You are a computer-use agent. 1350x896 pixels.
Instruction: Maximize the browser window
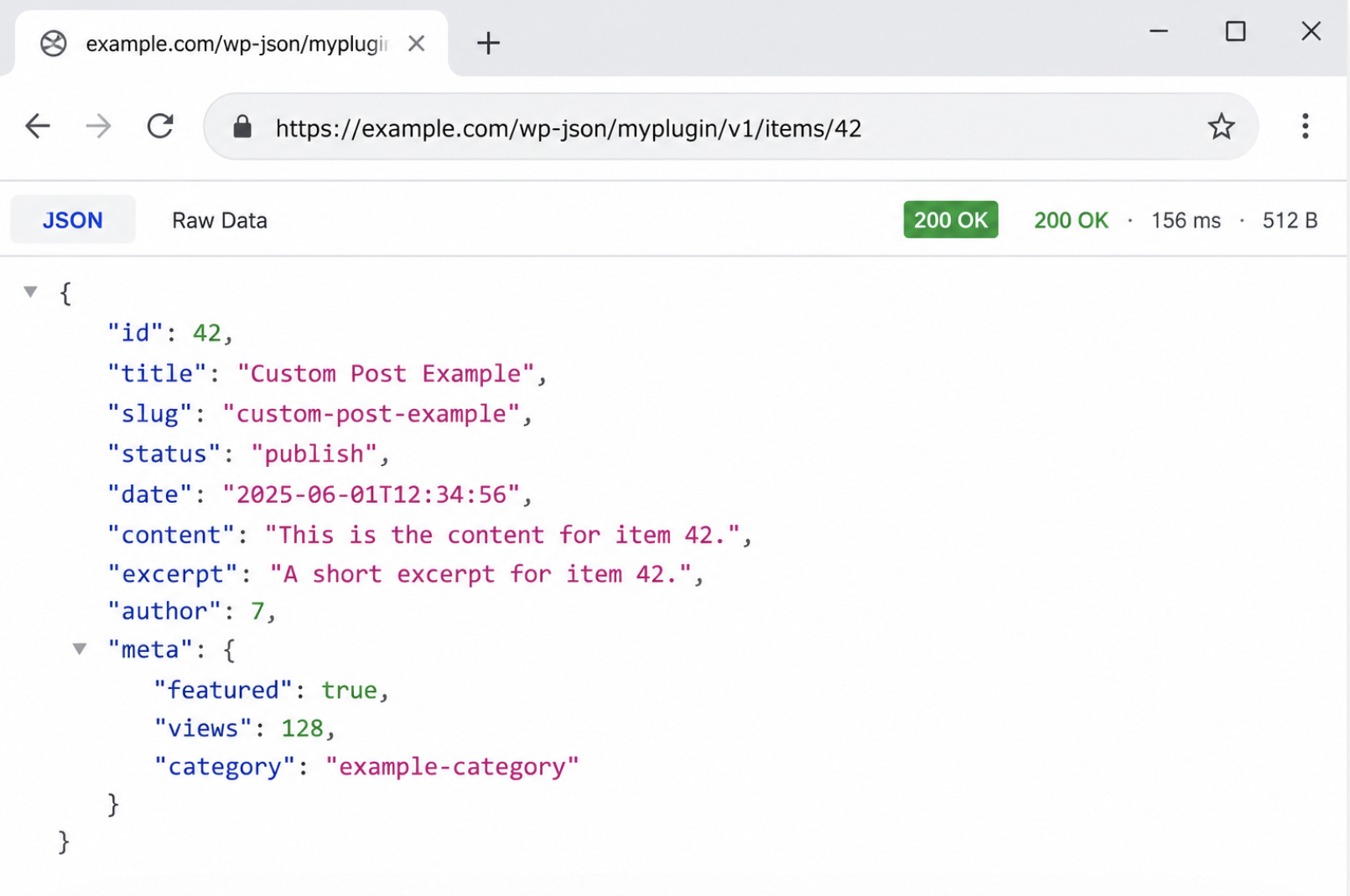coord(1235,31)
